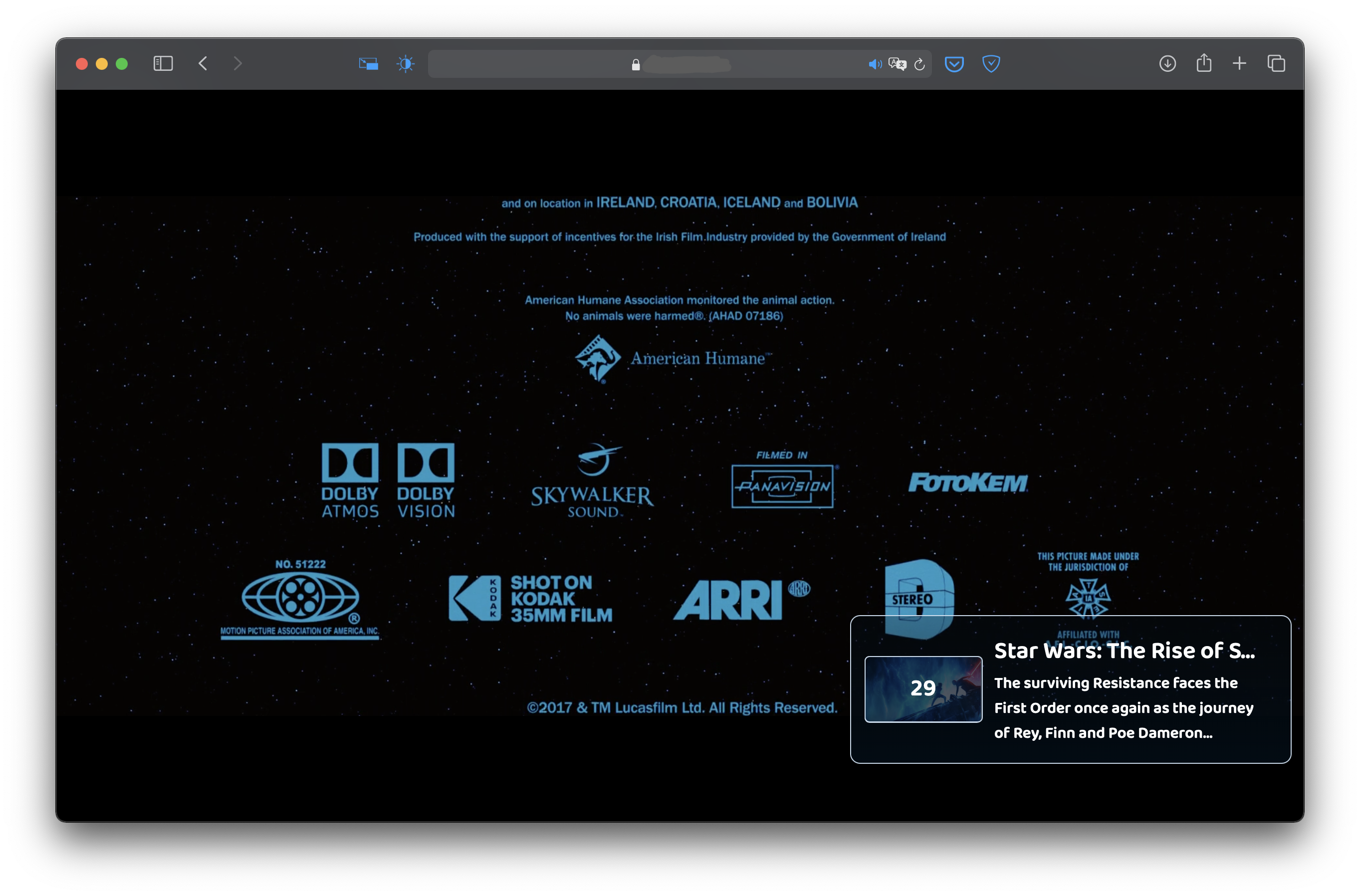Toggle the dark mode brightness extension
This screenshot has height=896, width=1360.
[x=406, y=63]
